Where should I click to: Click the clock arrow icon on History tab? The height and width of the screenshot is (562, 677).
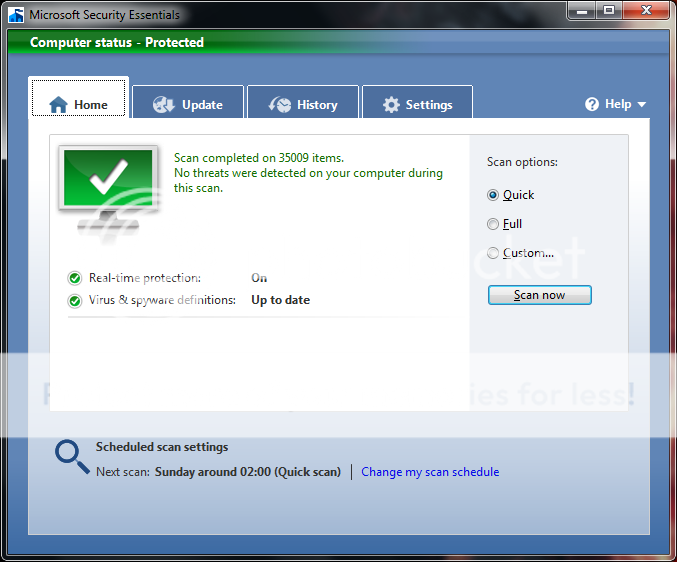point(280,104)
